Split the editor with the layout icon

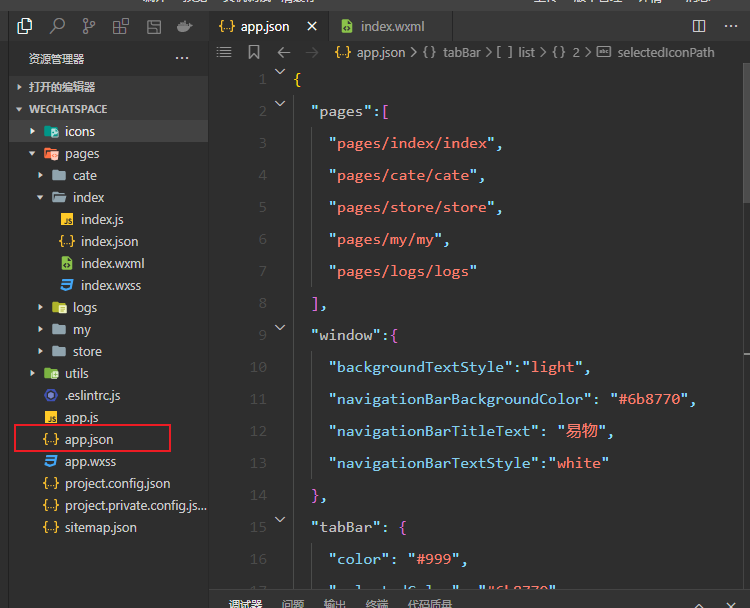coord(699,26)
